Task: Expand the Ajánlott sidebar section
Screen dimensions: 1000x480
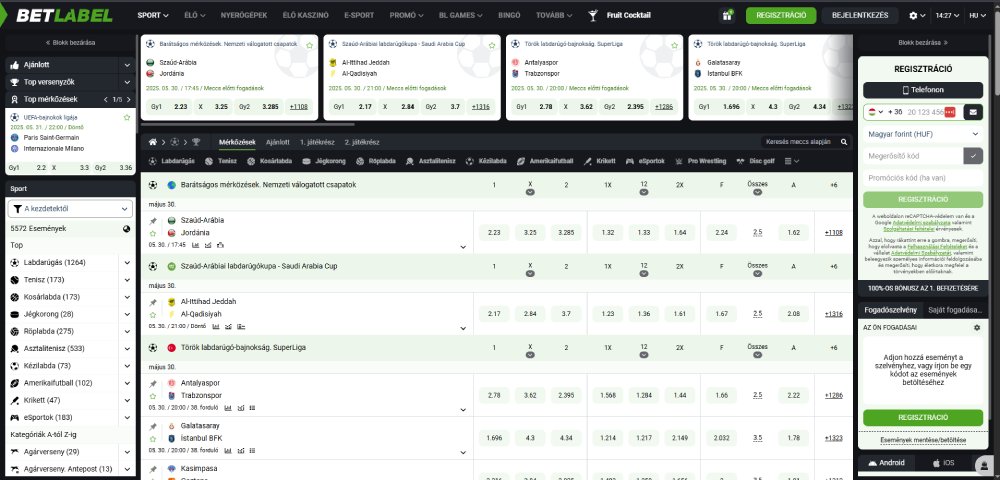Action: point(128,65)
